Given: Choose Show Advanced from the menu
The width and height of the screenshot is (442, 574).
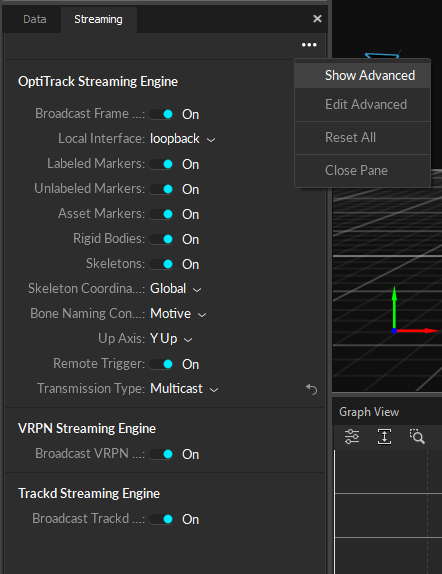Looking at the screenshot, I should (363, 75).
